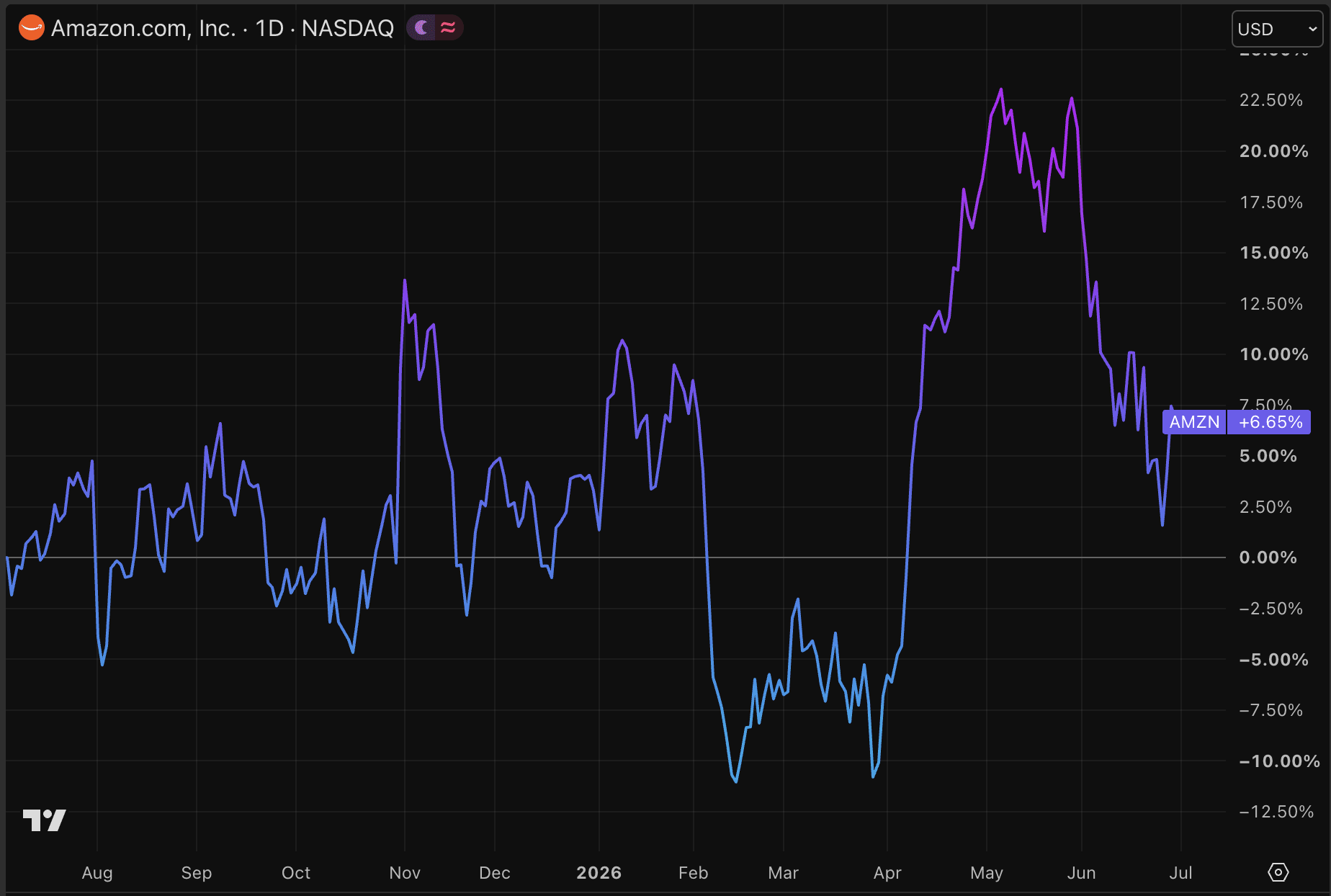This screenshot has height=896, width=1331.
Task: Click the AMZN tag on price scale
Action: pyautogui.click(x=1194, y=422)
